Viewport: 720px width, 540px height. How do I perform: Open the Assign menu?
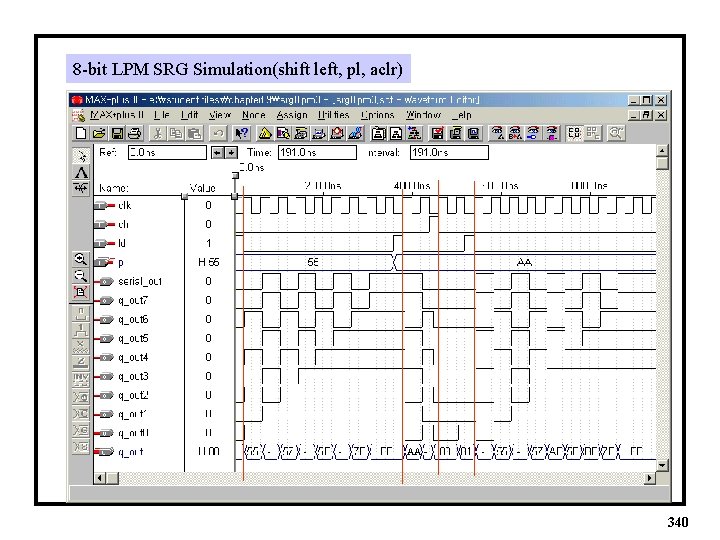292,115
